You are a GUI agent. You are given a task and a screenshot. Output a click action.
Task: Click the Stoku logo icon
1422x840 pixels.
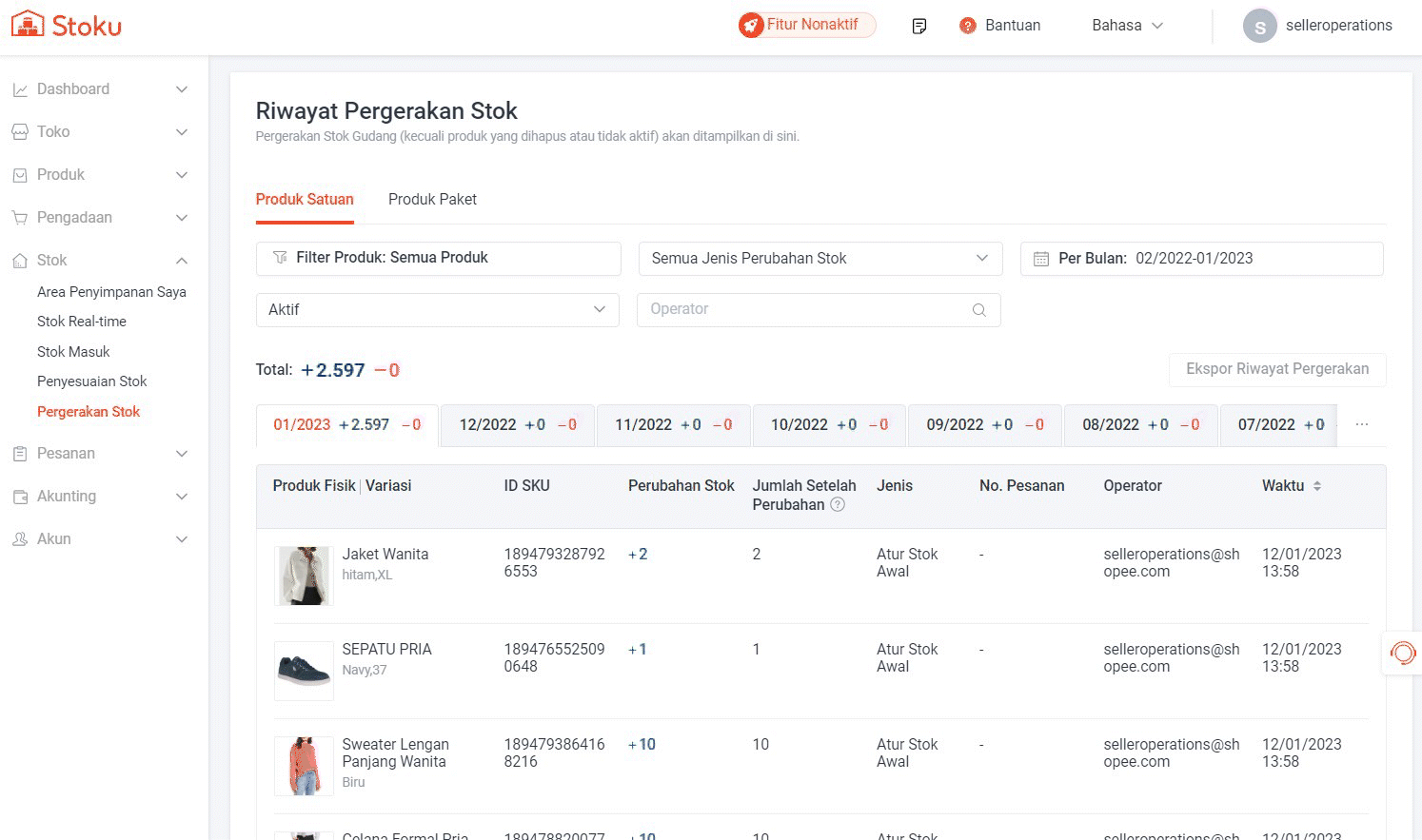tap(28, 25)
